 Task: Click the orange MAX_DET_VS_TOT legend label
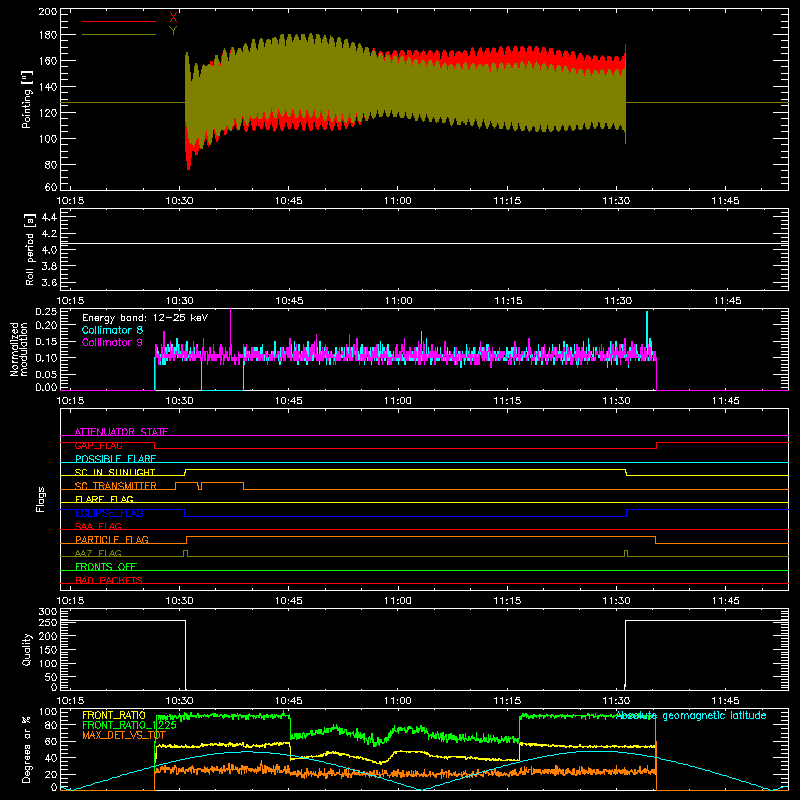pyautogui.click(x=124, y=735)
